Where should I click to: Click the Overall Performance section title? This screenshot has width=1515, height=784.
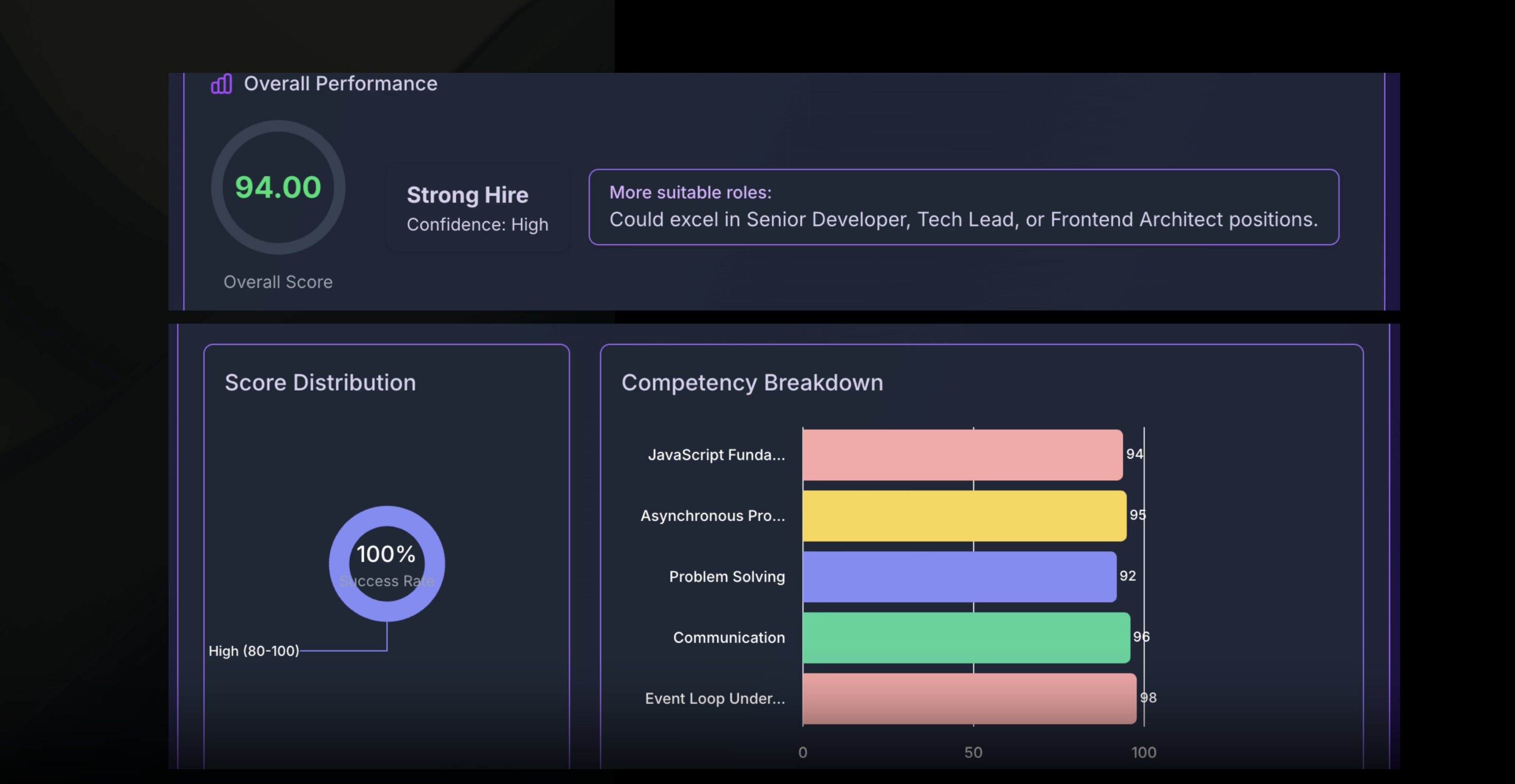click(341, 83)
